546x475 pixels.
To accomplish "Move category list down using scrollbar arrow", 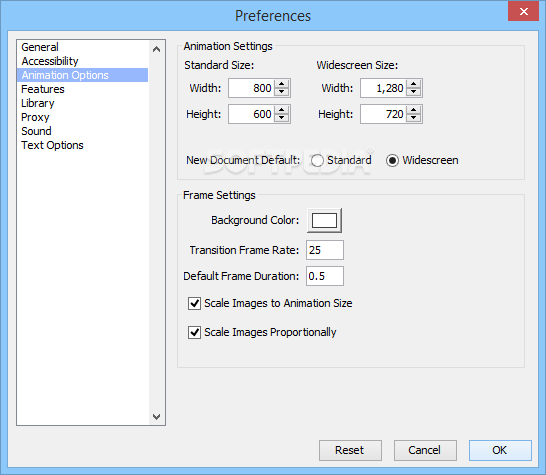I will [x=157, y=416].
